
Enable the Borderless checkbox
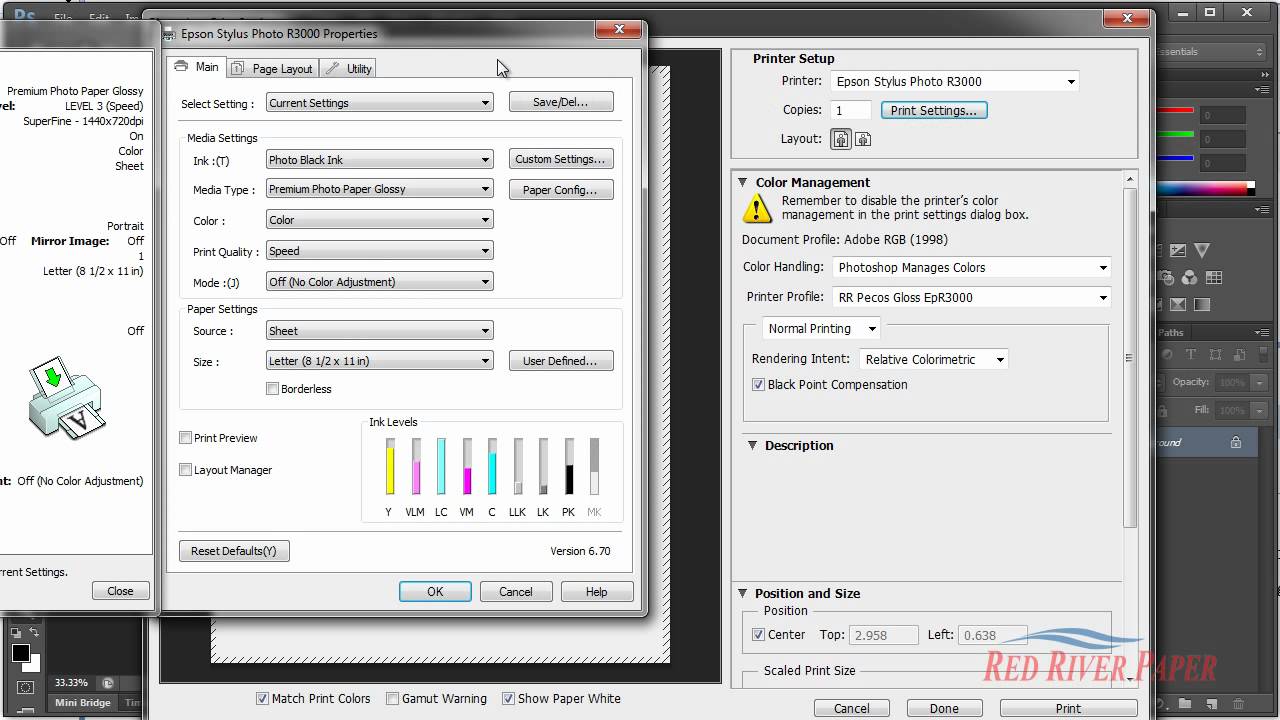pos(272,389)
